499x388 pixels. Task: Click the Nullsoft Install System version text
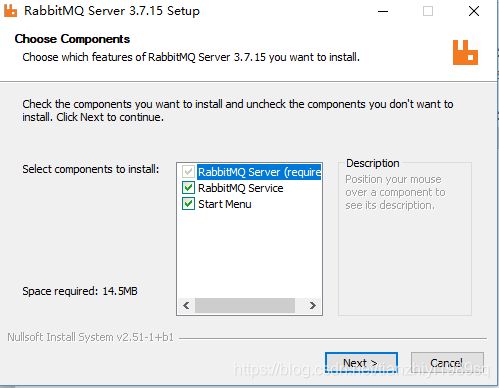(91, 337)
